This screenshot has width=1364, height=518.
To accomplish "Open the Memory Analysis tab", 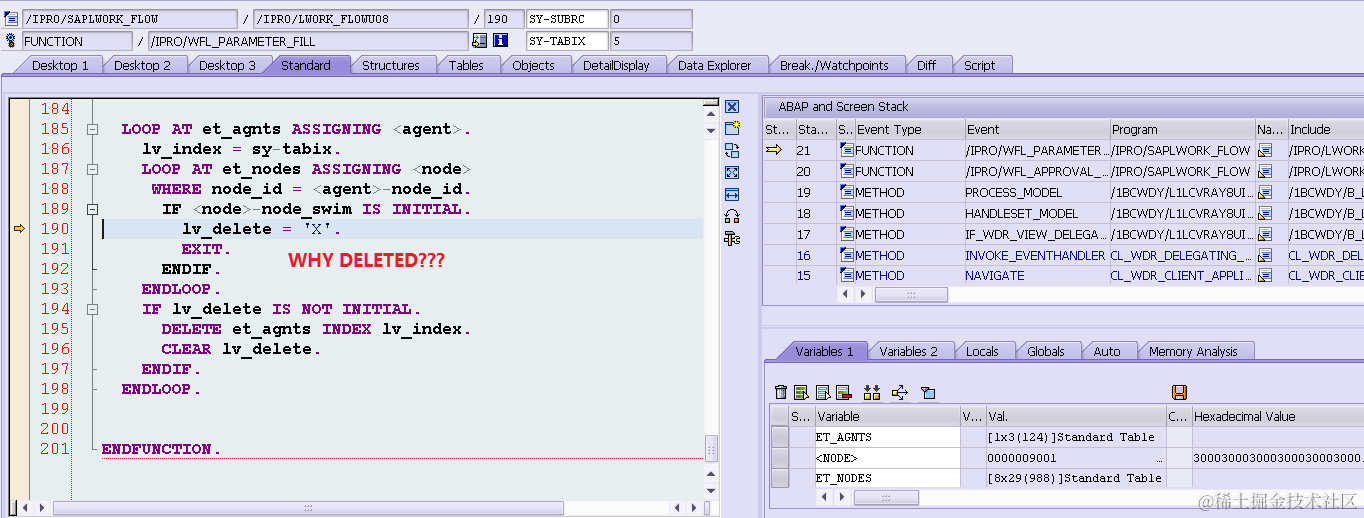I will click(1193, 351).
